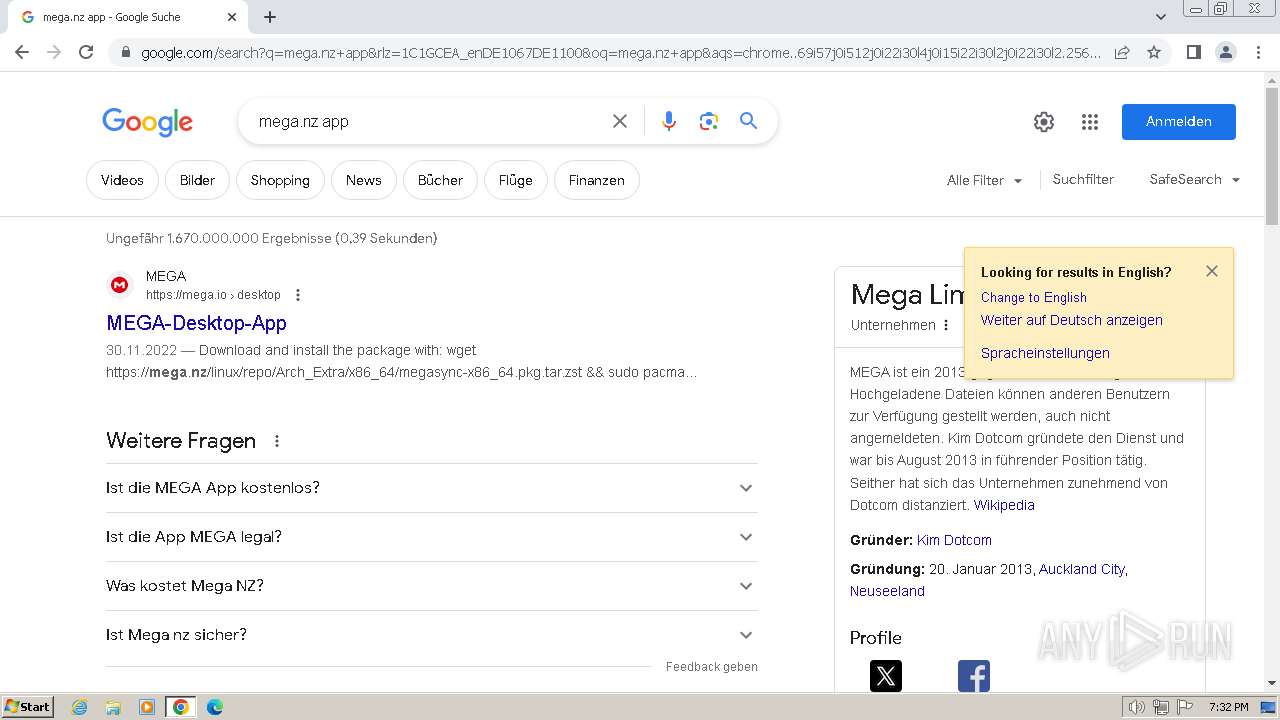Select the Bücher filter
This screenshot has width=1280, height=720.
[x=440, y=180]
